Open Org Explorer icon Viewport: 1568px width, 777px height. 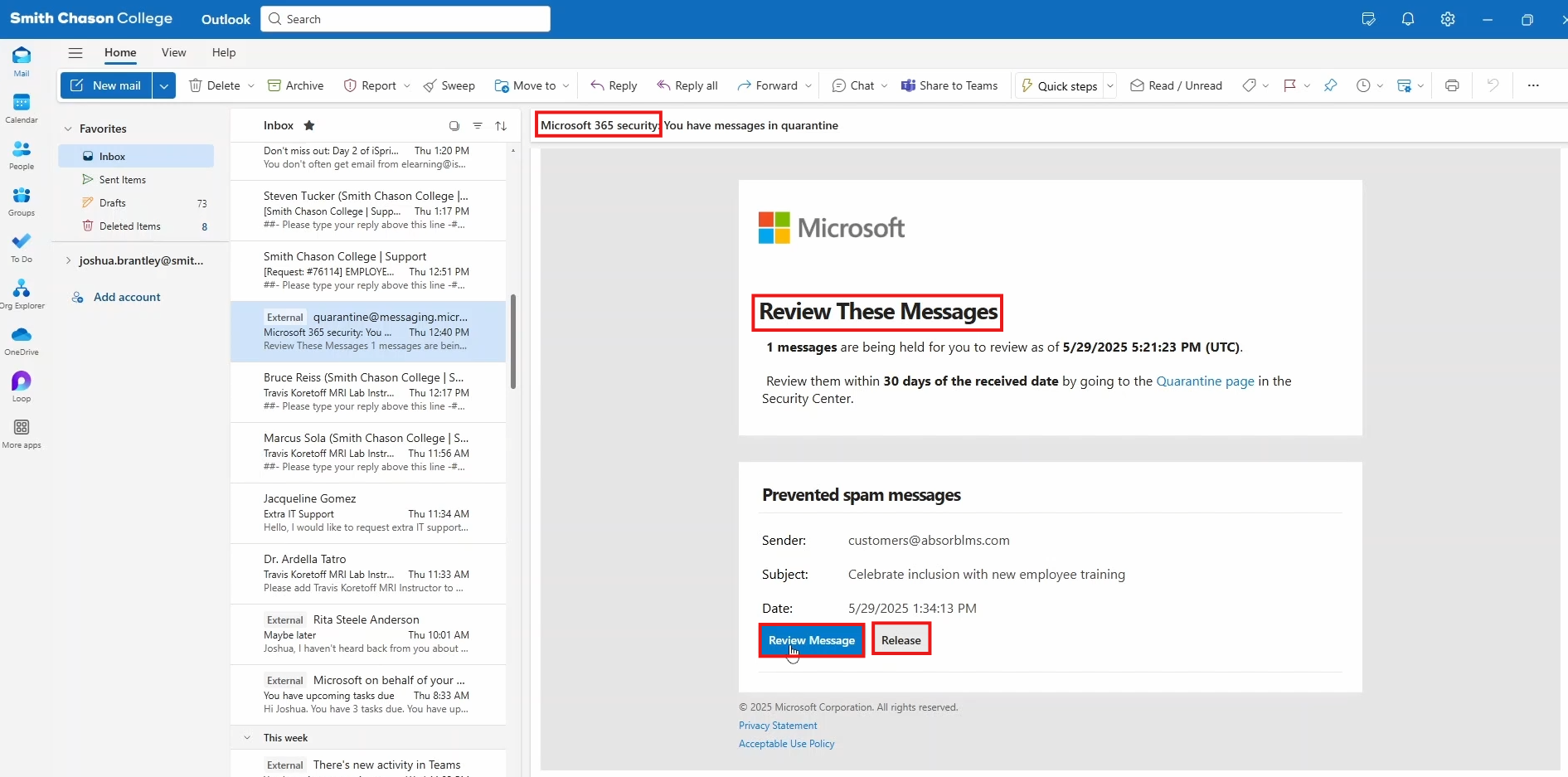(x=22, y=294)
